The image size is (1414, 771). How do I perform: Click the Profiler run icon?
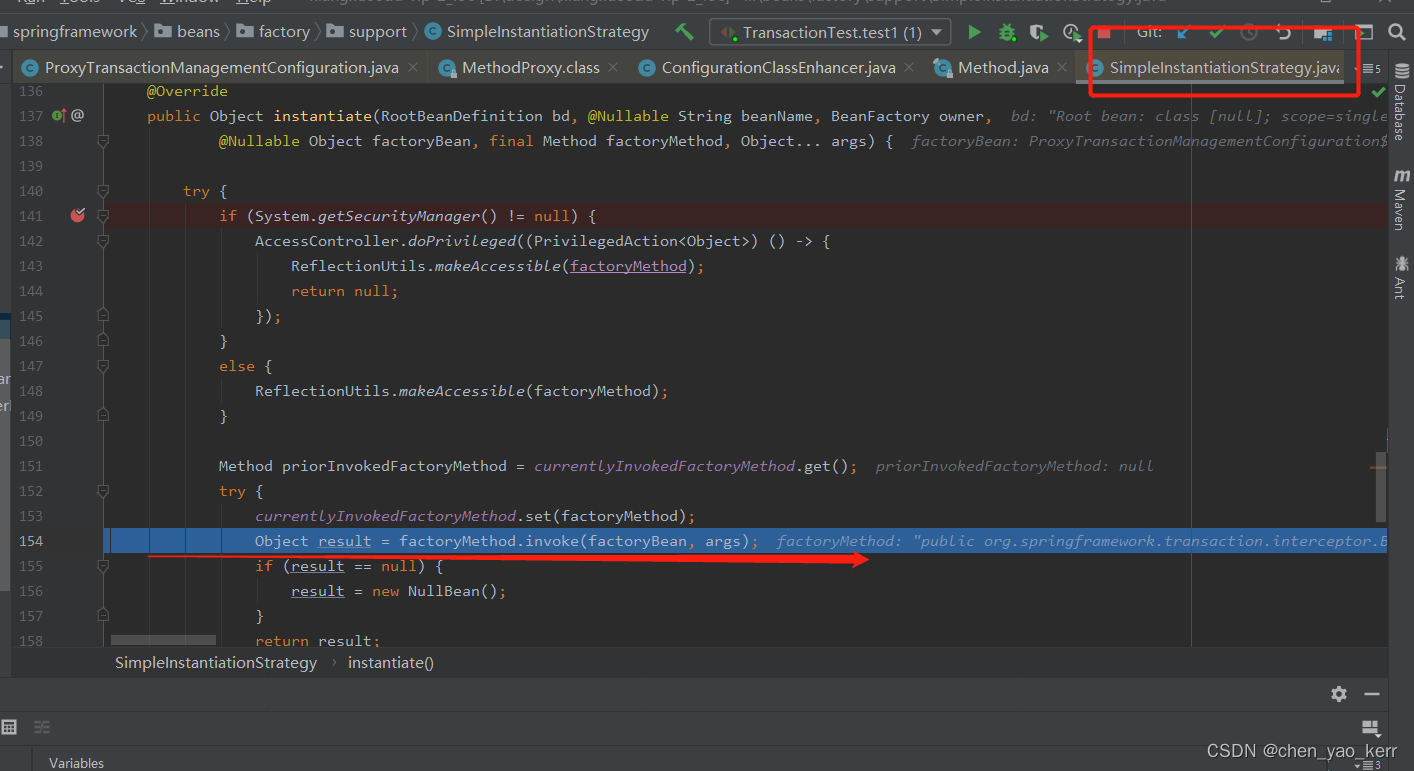[1072, 32]
